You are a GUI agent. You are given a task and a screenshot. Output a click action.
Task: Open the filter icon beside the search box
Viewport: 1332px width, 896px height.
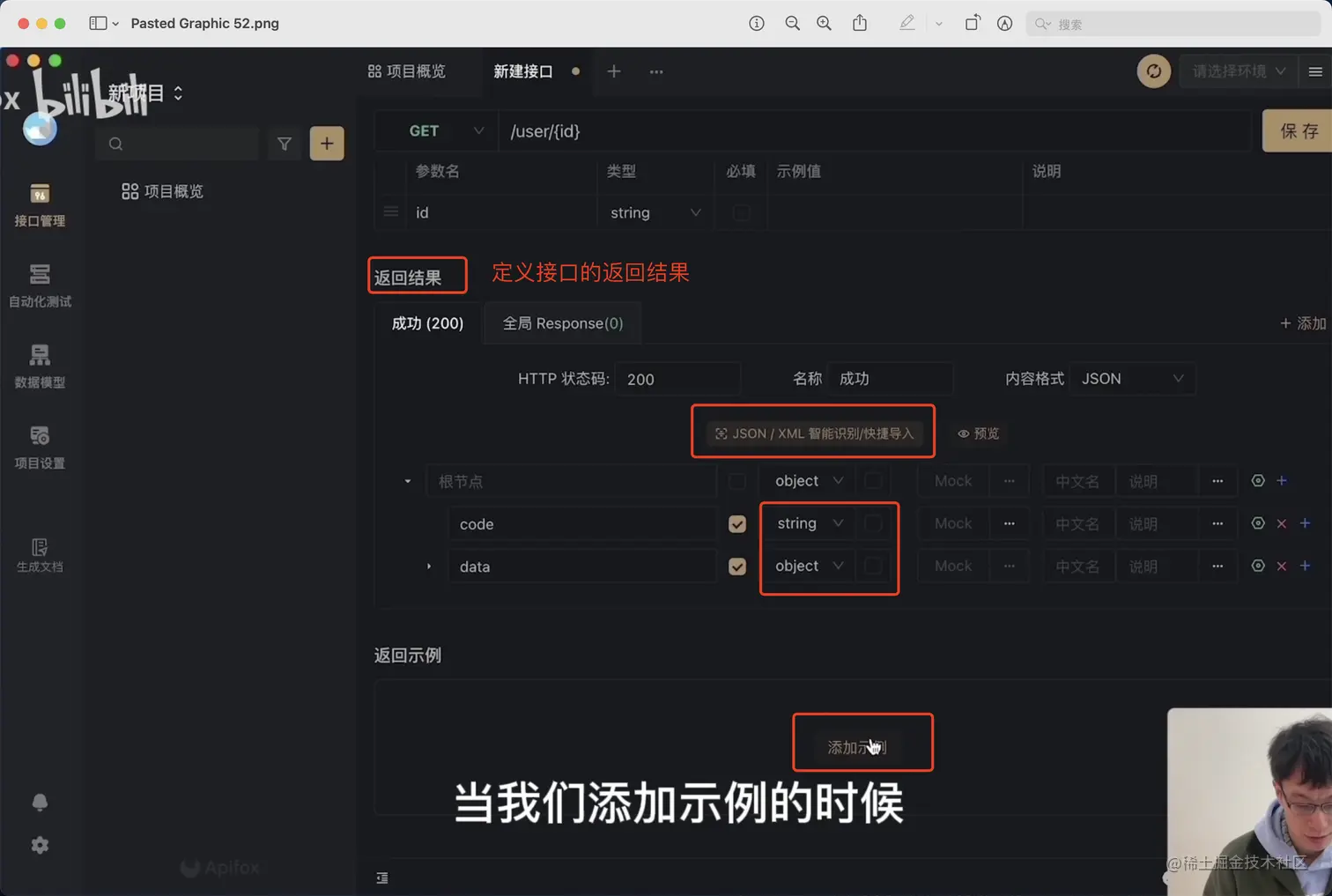coord(284,143)
